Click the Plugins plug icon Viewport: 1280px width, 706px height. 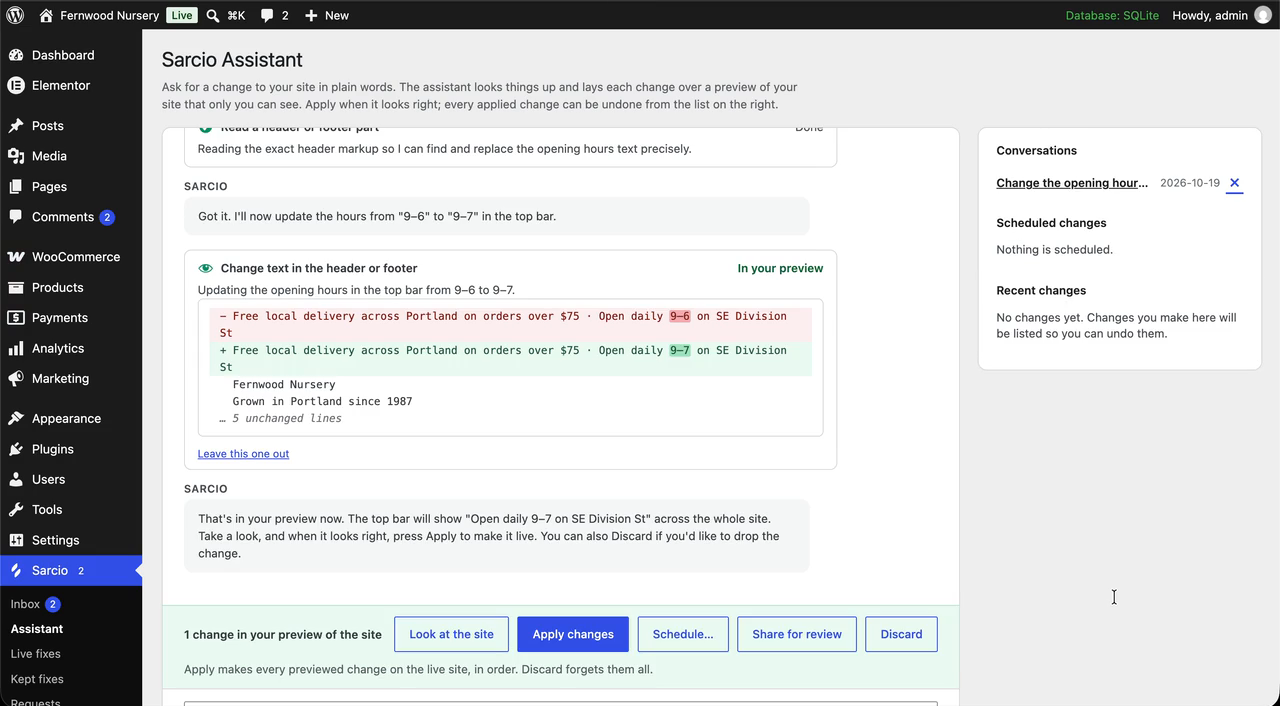click(x=16, y=449)
